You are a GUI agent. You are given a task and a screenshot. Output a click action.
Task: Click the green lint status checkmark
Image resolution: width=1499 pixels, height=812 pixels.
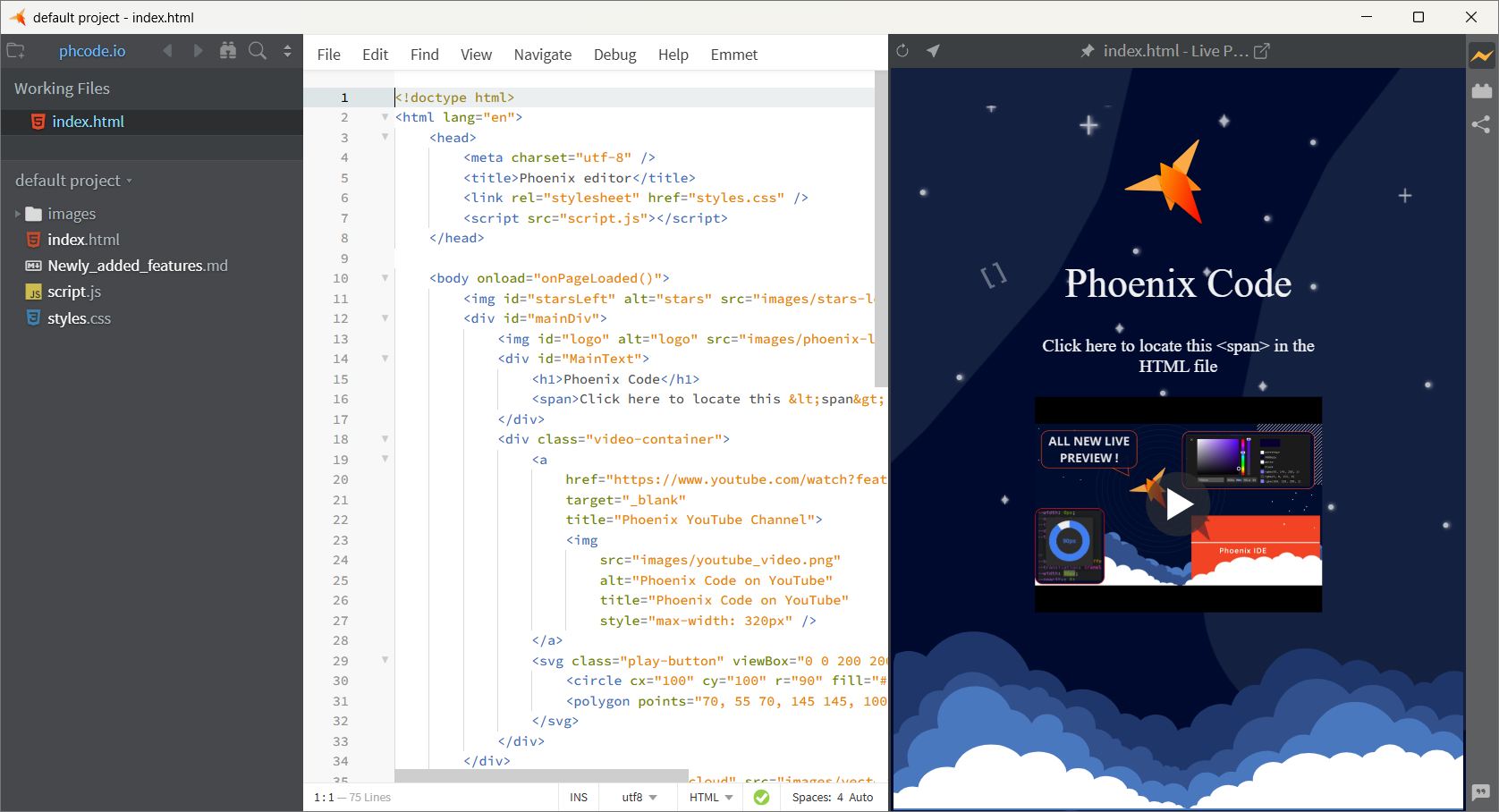tap(761, 797)
